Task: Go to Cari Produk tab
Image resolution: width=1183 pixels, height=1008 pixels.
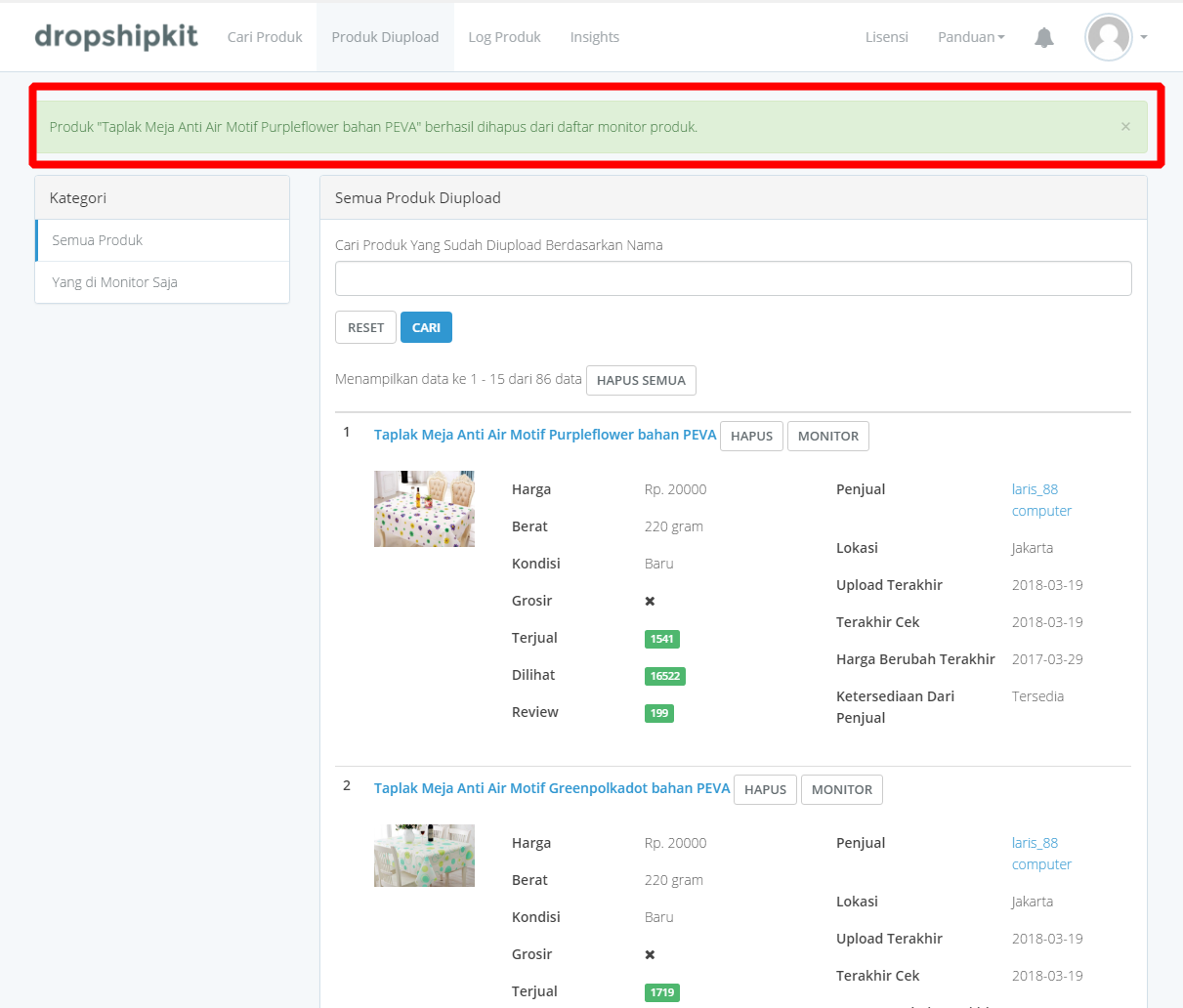Action: point(265,37)
